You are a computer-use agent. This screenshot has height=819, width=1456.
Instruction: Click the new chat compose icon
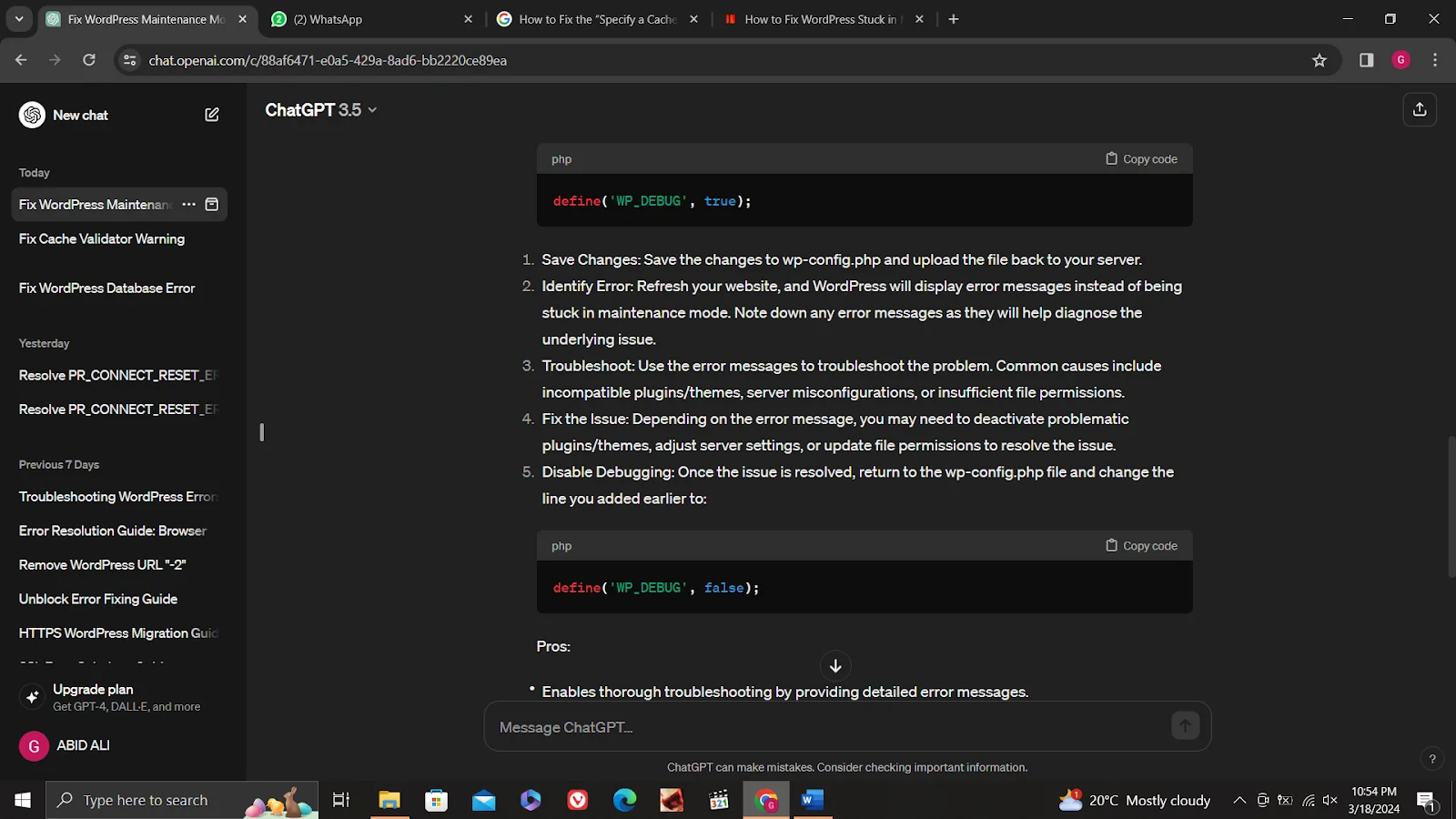(x=212, y=115)
